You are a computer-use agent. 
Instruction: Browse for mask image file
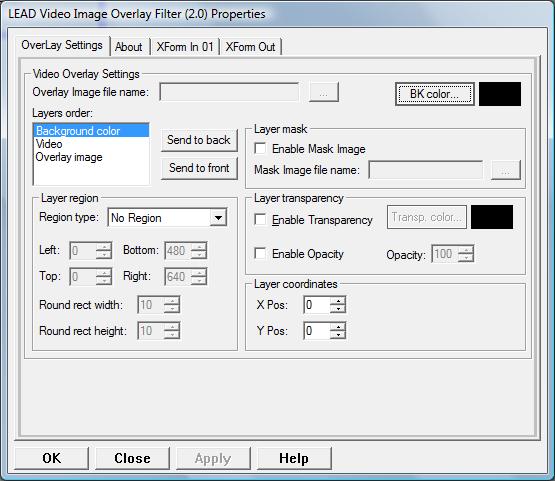point(505,170)
